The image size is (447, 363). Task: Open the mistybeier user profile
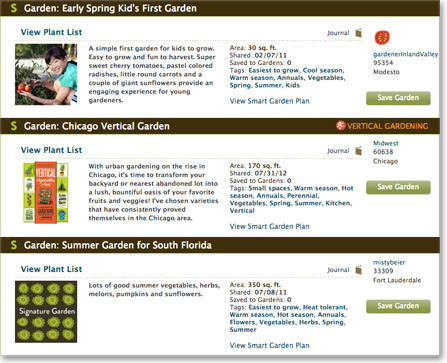point(389,262)
